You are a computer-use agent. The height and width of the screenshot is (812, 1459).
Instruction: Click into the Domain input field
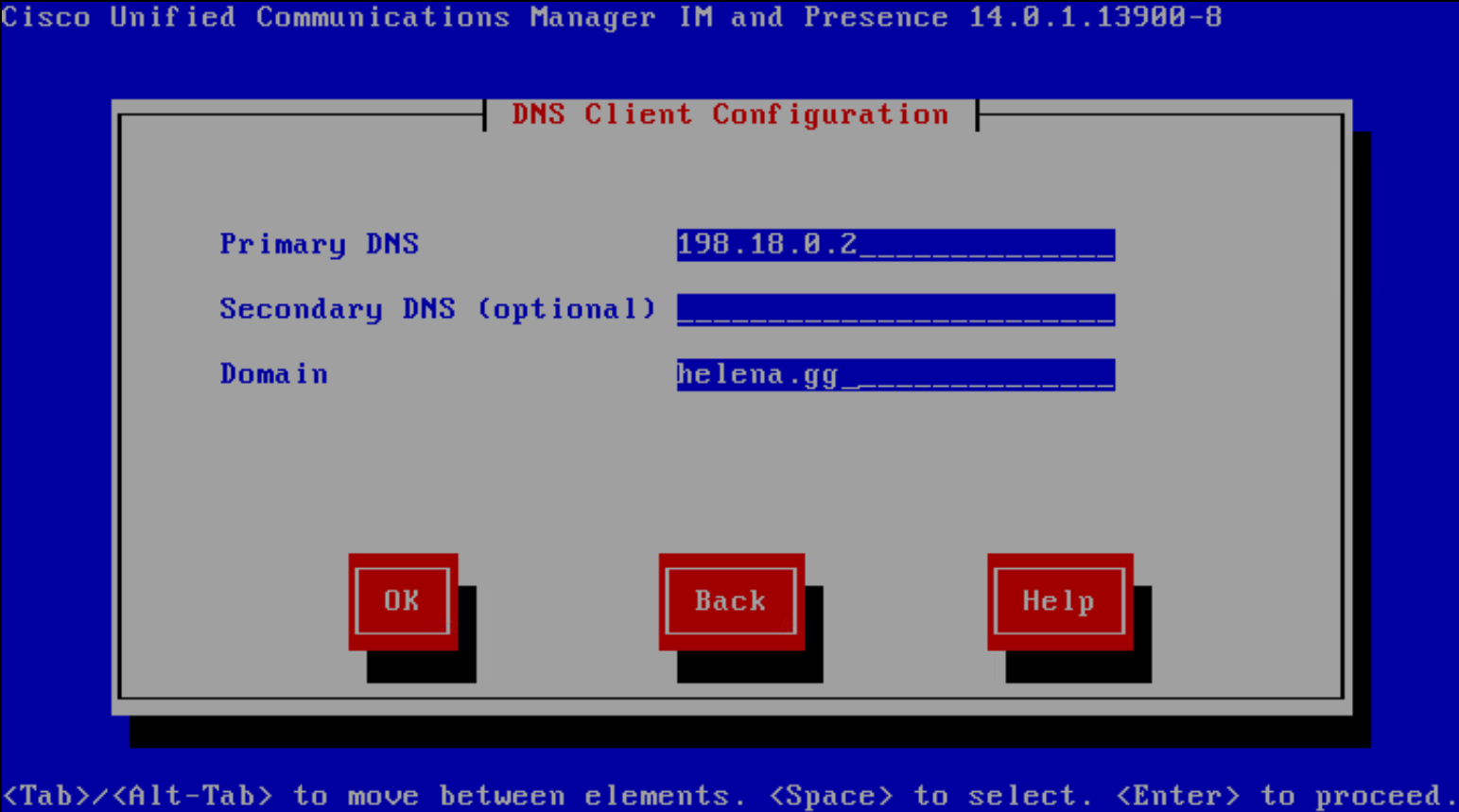click(x=895, y=374)
